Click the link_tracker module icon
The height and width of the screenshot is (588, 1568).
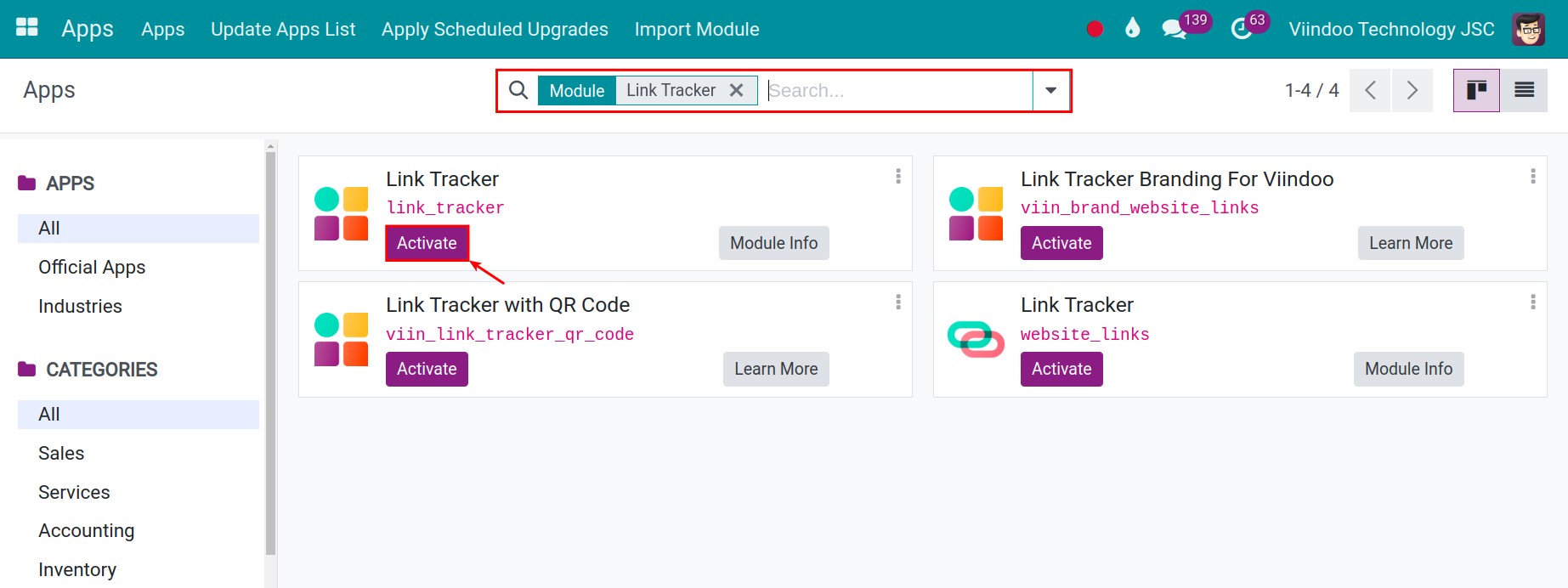pyautogui.click(x=341, y=213)
